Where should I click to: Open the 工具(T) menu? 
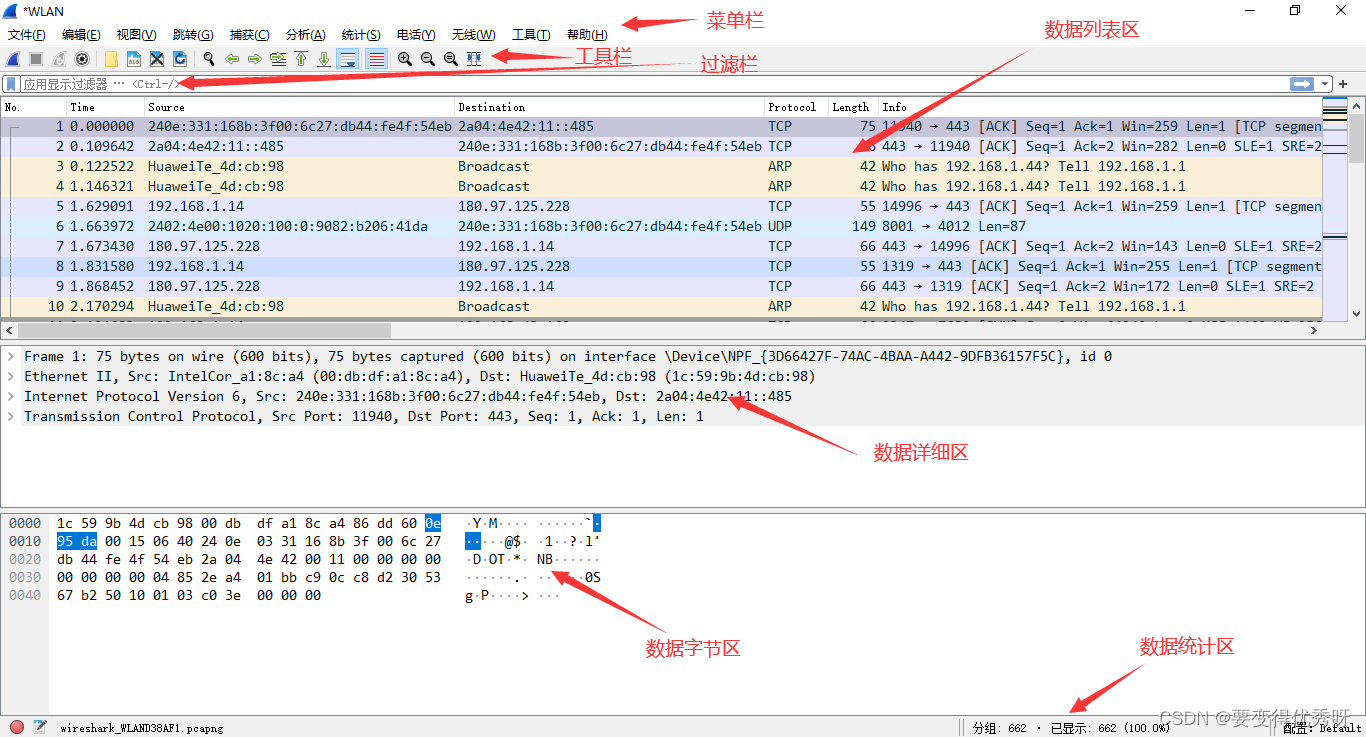[531, 35]
